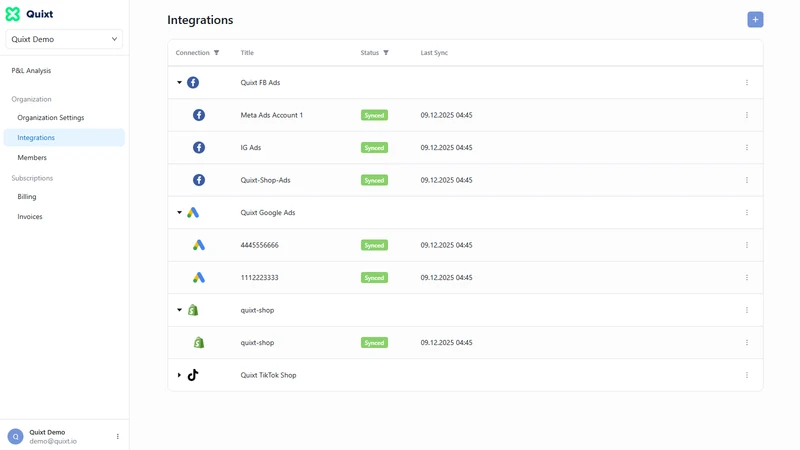Click Facebook icon beside Meta Ads Account 1
This screenshot has width=800, height=450.
click(199, 115)
